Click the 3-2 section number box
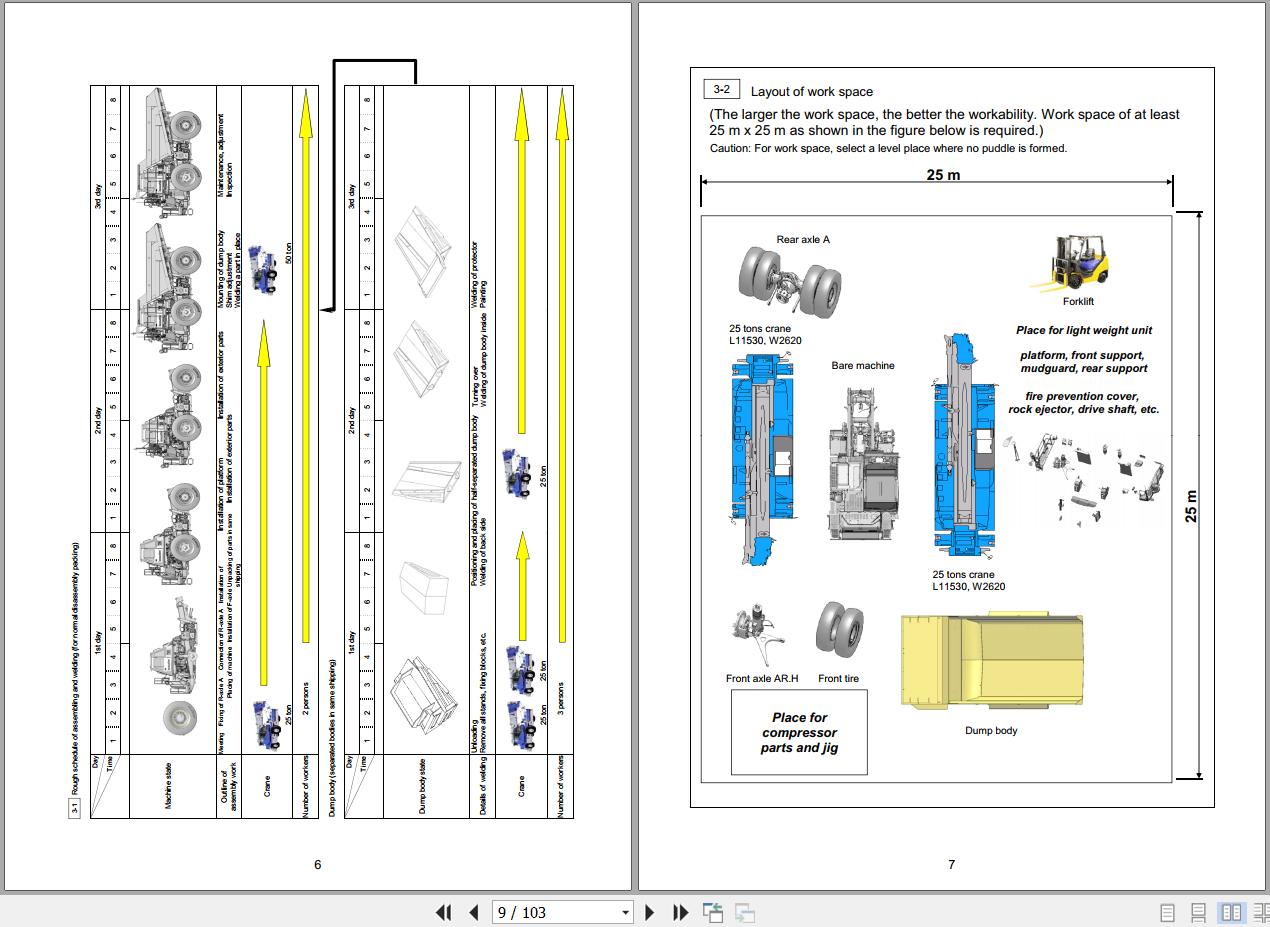 pyautogui.click(x=721, y=90)
